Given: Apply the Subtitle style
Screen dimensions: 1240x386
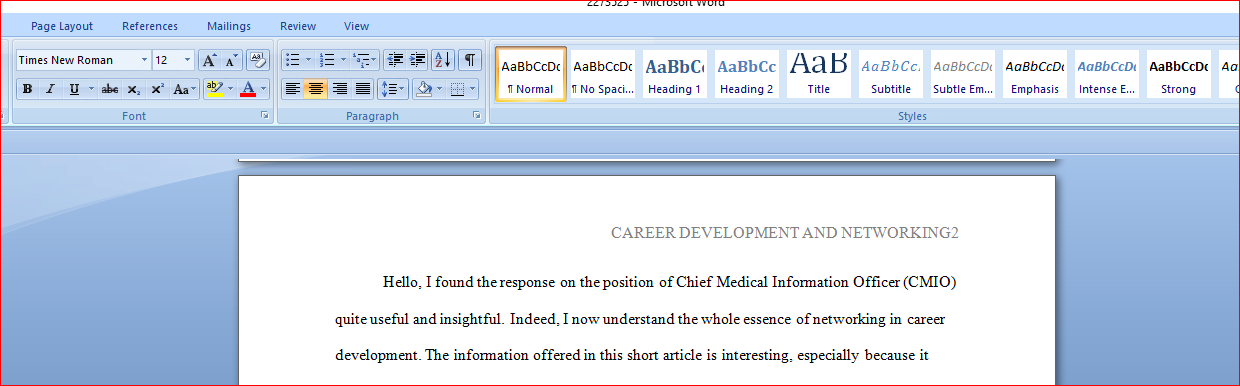Looking at the screenshot, I should [890, 74].
